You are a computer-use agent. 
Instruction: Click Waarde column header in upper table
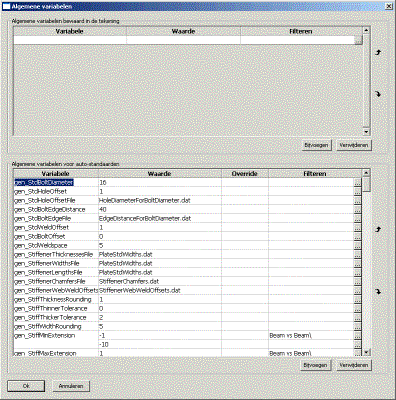(183, 31)
